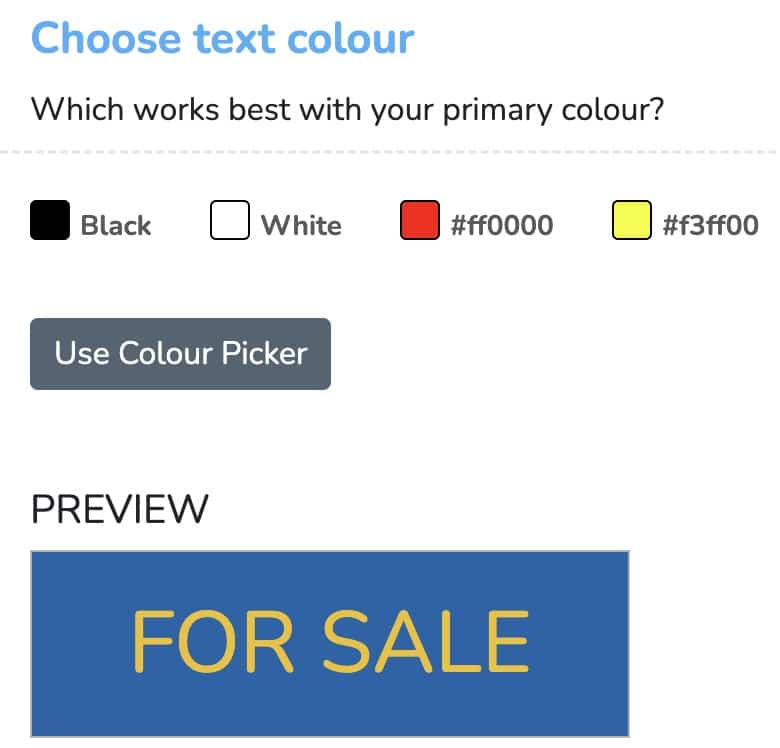Click the dashed divider line
Screen dimensions: 780x748
click(388, 152)
